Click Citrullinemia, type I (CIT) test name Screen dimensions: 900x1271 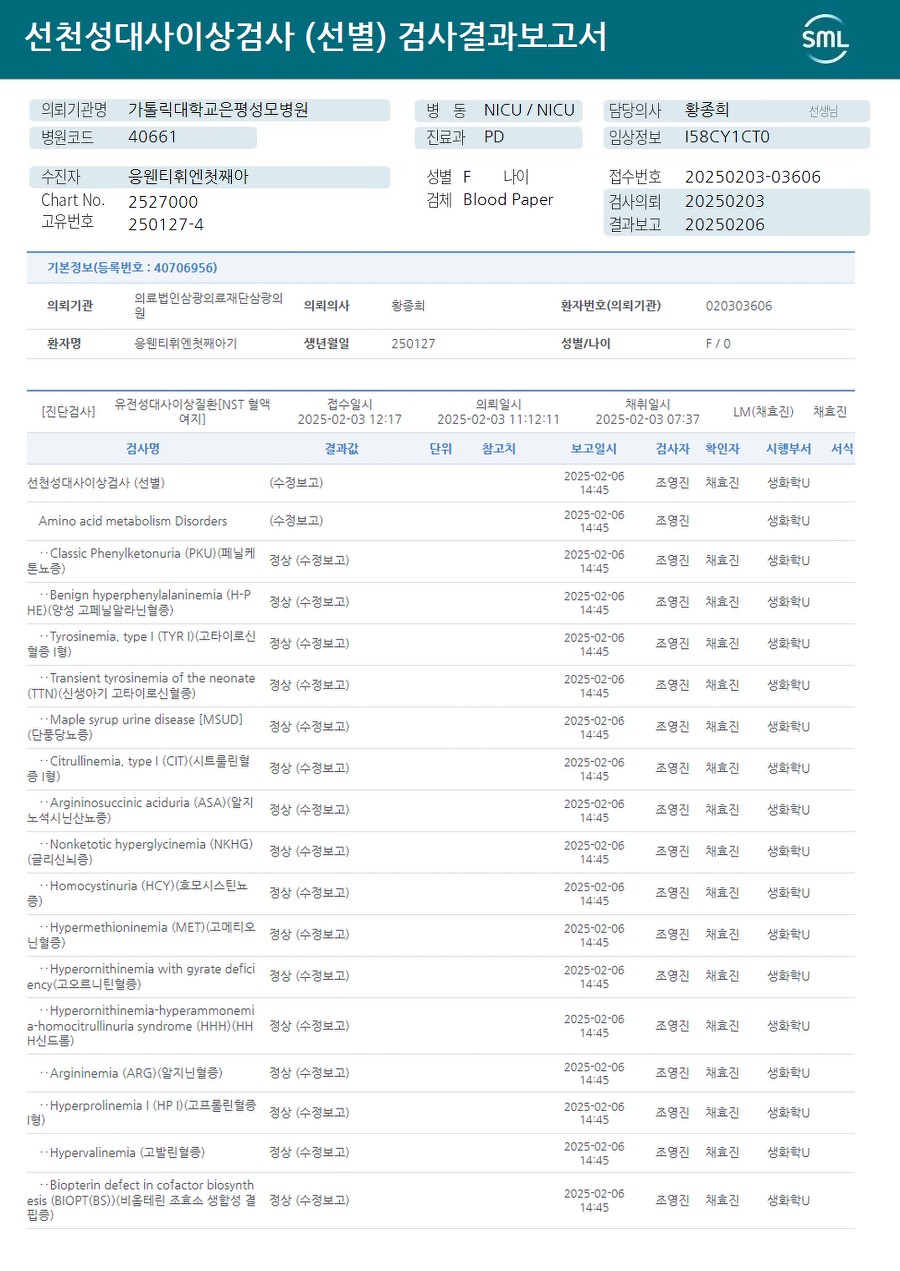(139, 768)
